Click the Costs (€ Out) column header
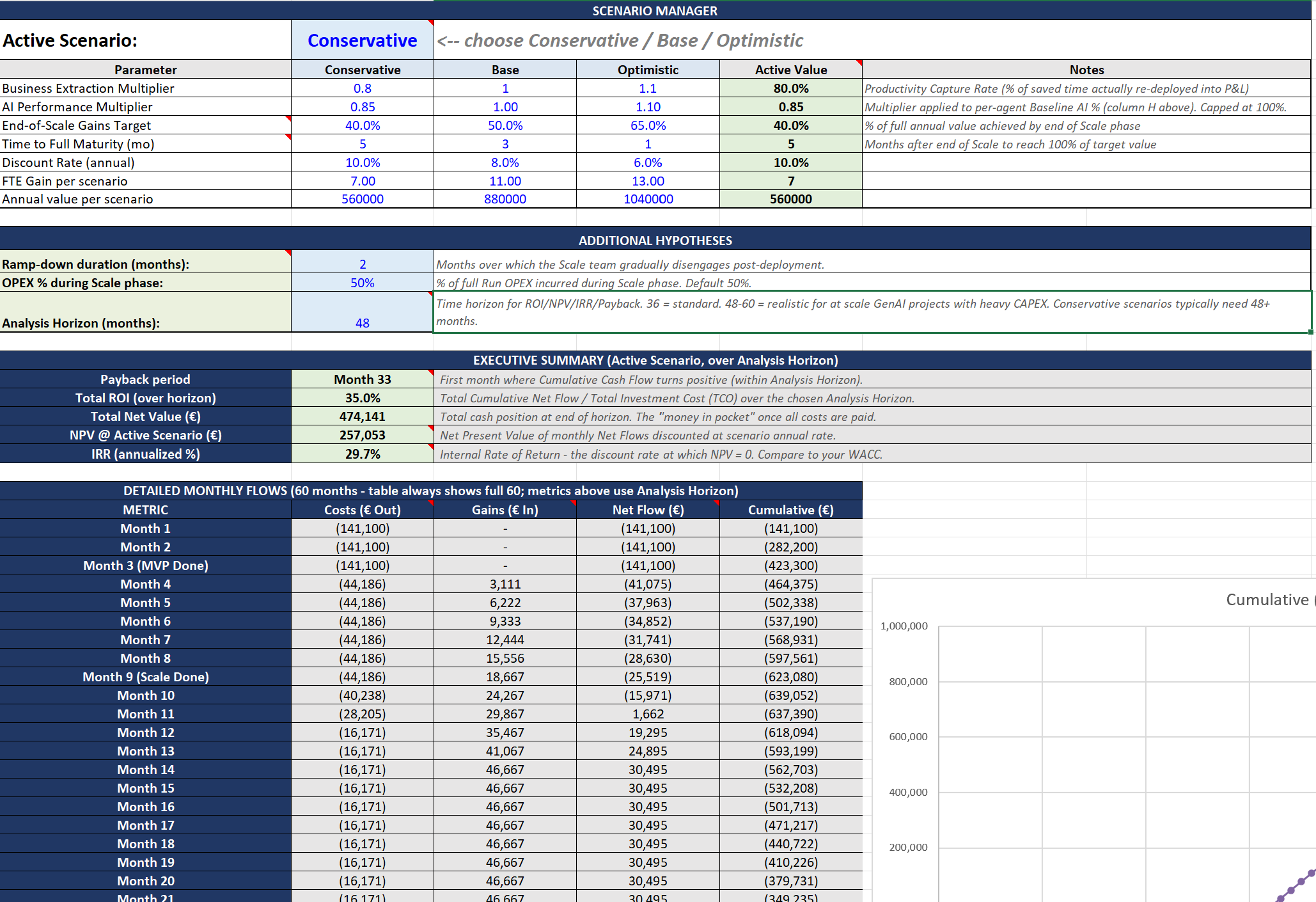 363,510
